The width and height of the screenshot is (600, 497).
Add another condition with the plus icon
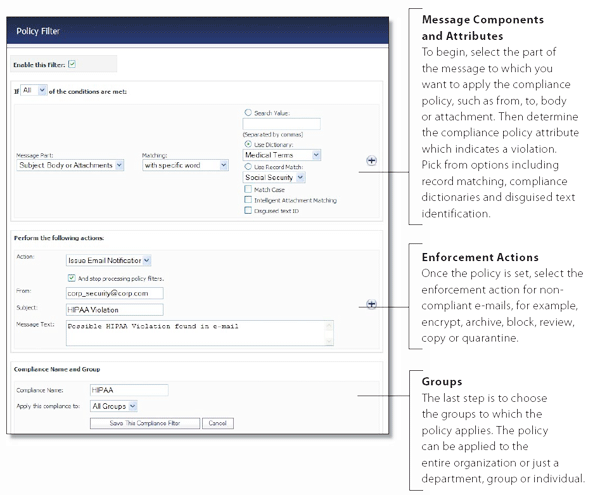(371, 161)
